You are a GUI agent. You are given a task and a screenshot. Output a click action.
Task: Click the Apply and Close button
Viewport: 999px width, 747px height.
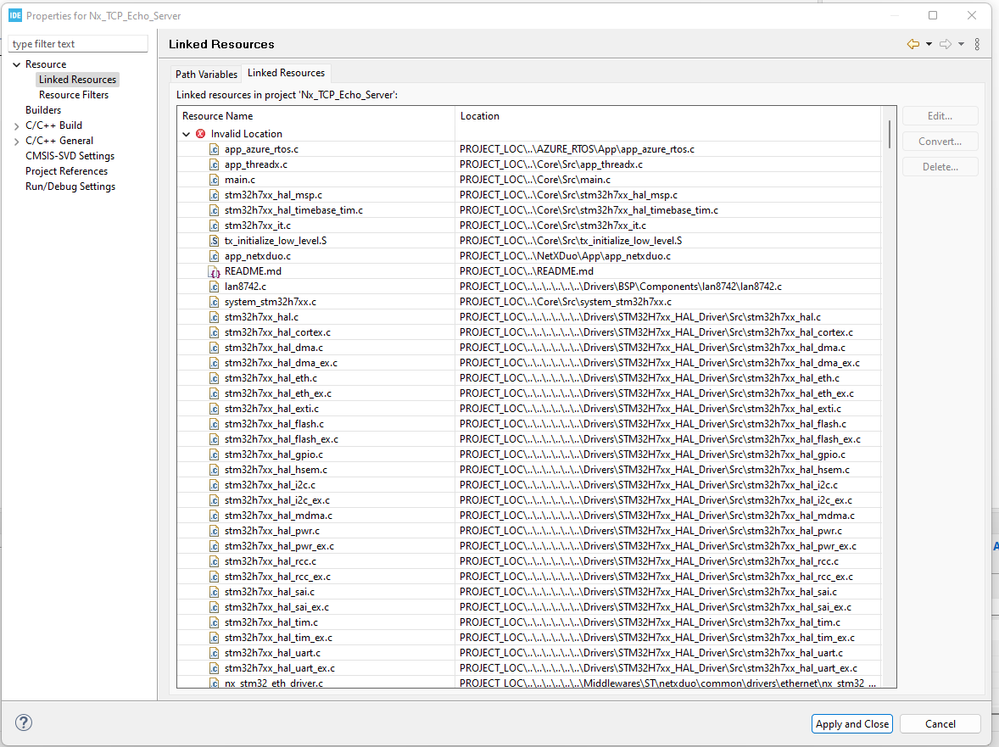[x=852, y=724]
